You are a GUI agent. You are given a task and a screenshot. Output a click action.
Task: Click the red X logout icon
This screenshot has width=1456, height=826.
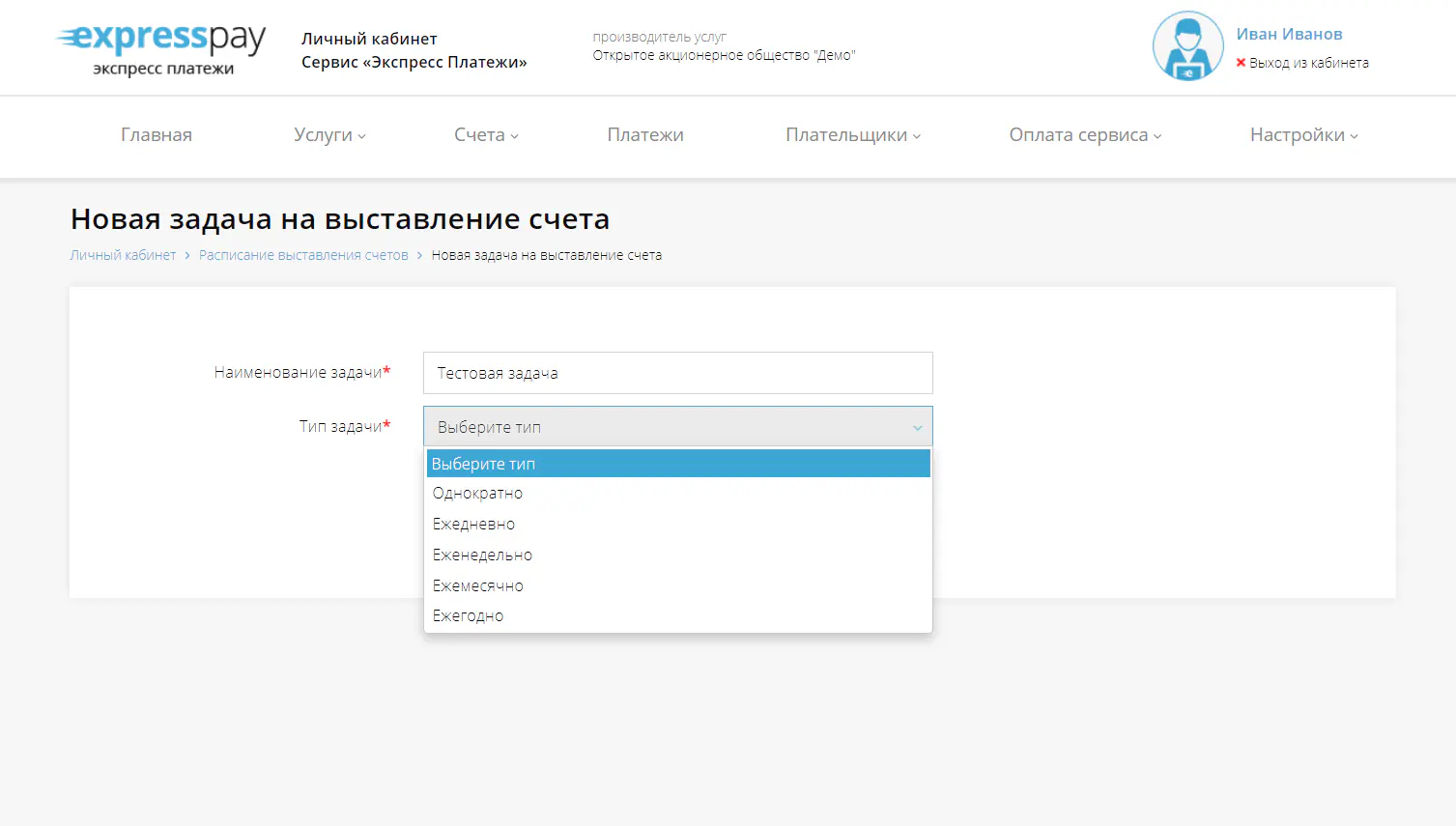click(x=1241, y=63)
